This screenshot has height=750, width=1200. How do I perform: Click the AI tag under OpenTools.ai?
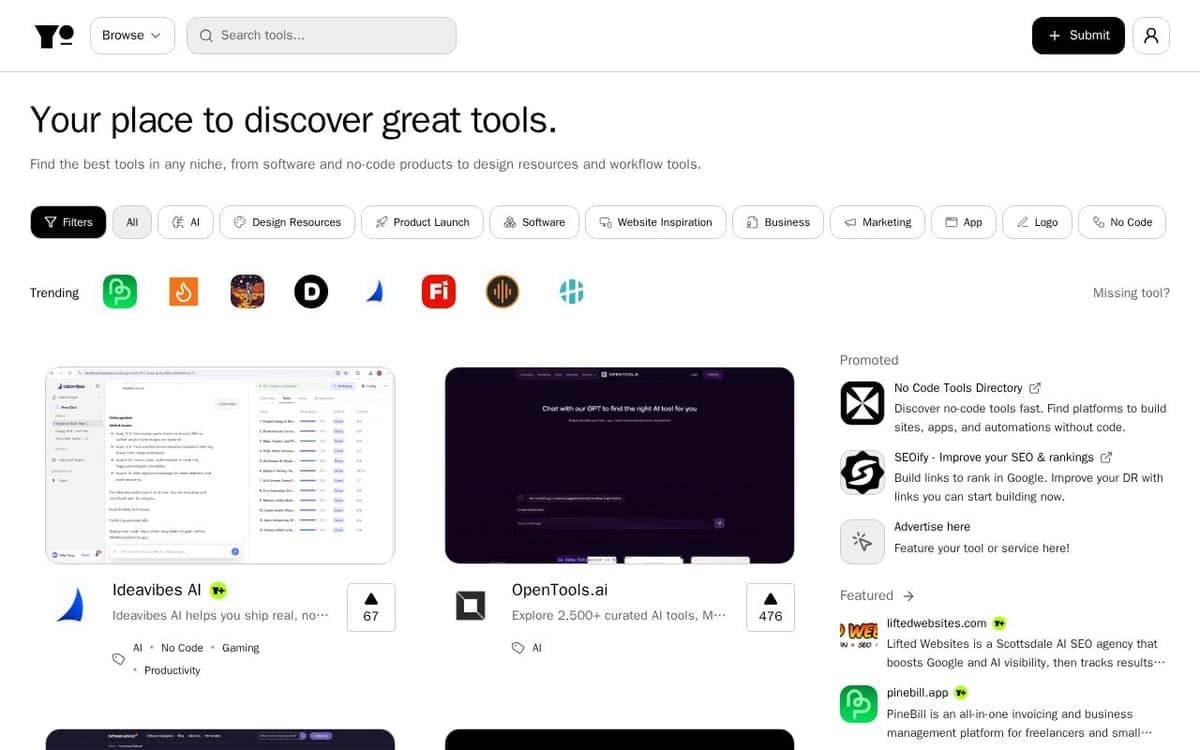point(537,648)
